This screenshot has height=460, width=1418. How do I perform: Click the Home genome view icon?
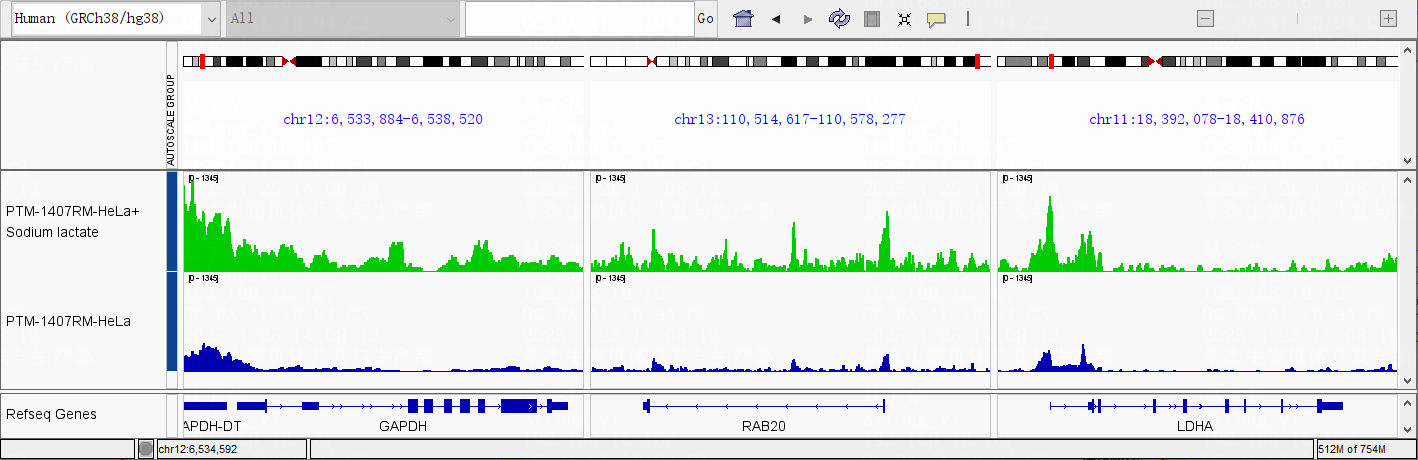[x=742, y=19]
